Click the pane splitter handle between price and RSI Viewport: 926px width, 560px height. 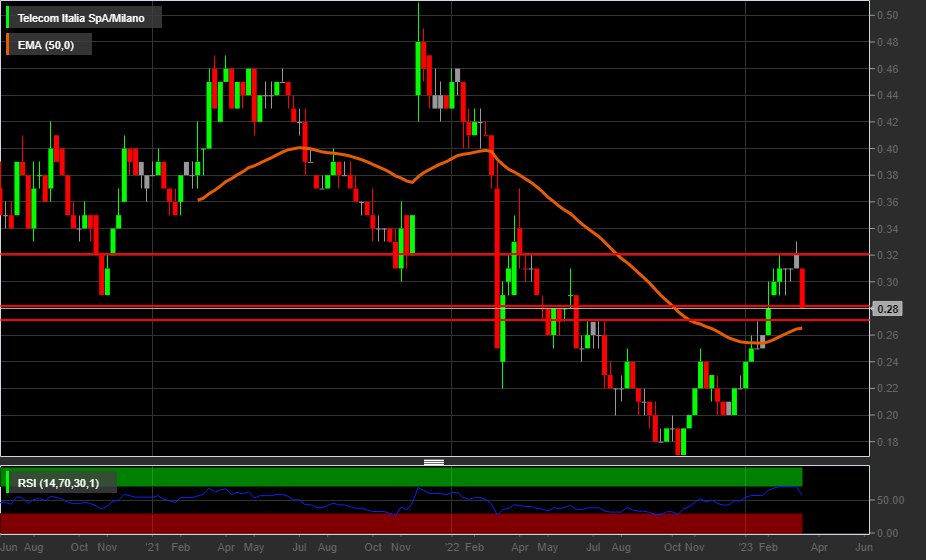pyautogui.click(x=434, y=462)
